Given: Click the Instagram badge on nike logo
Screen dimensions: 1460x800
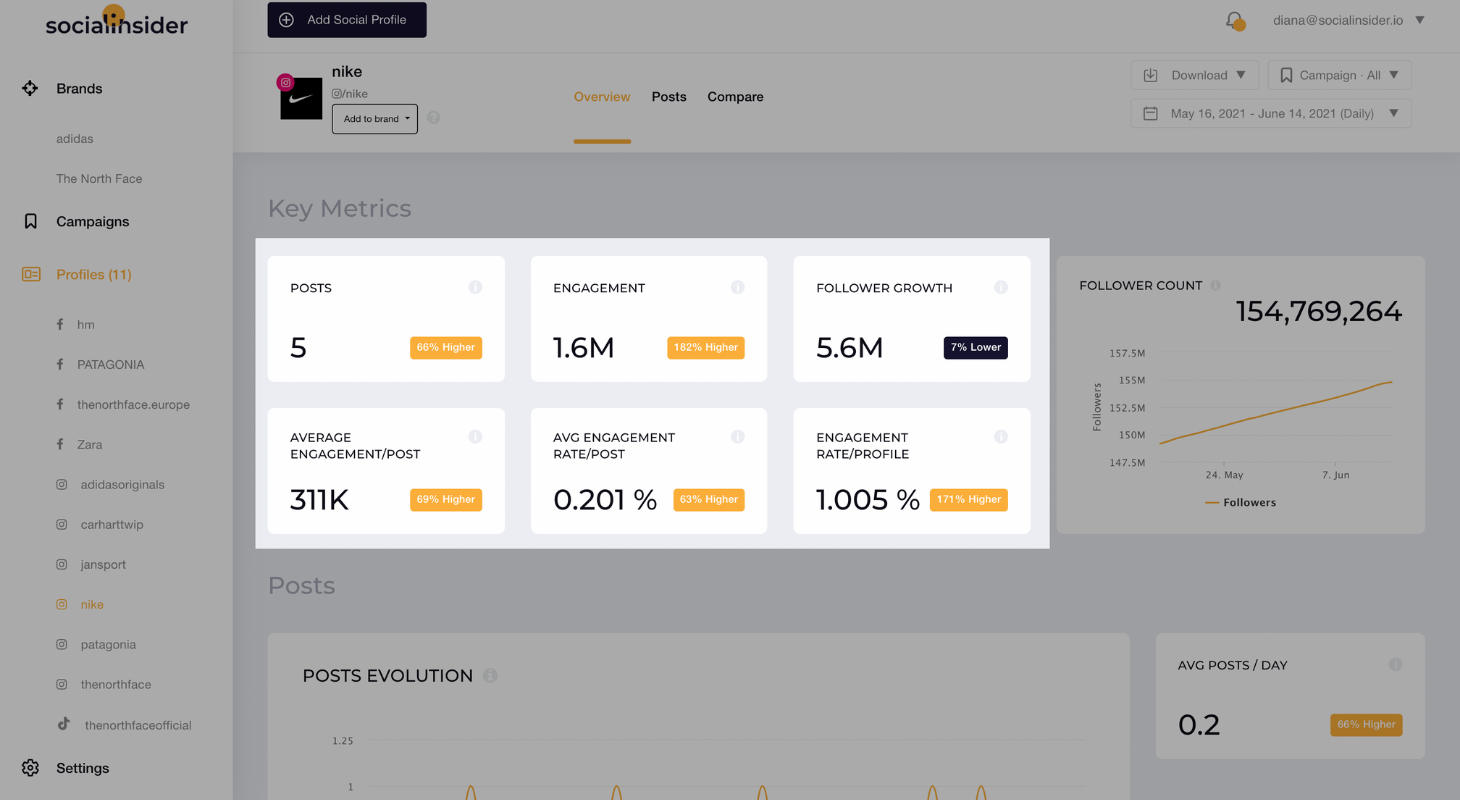Looking at the screenshot, I should coord(286,82).
